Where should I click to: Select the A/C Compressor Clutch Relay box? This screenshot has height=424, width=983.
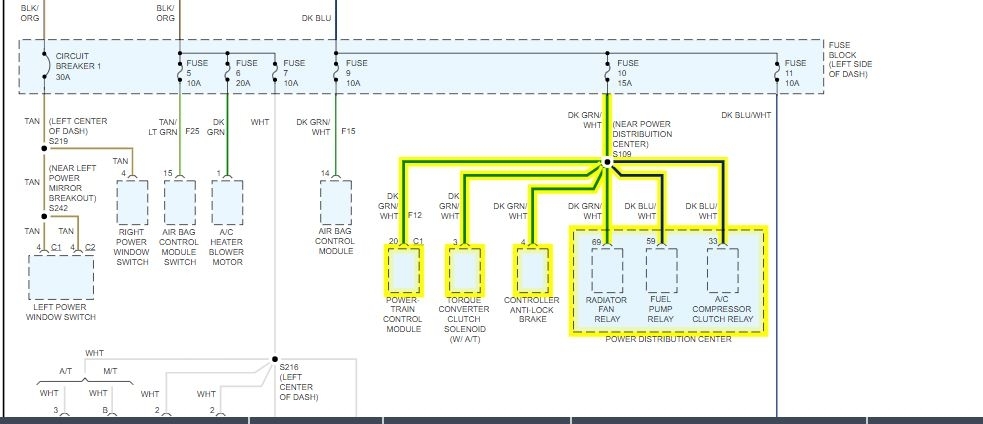pos(722,270)
